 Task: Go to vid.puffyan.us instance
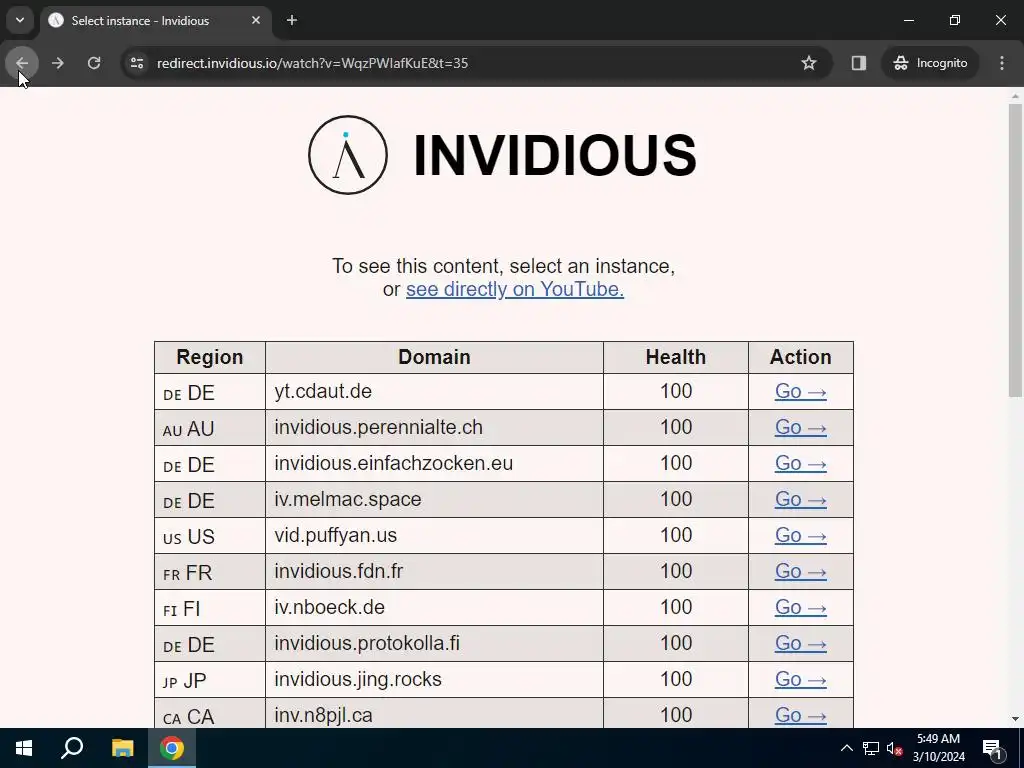(x=801, y=535)
